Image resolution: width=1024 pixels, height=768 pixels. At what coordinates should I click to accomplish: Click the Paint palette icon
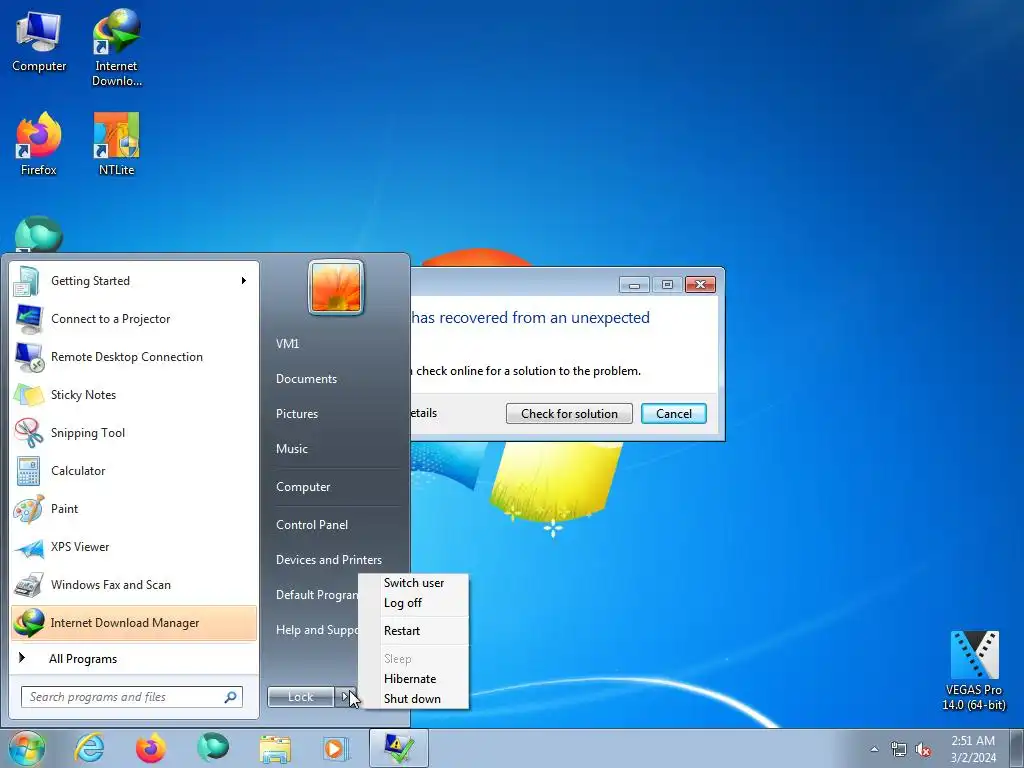(x=27, y=509)
